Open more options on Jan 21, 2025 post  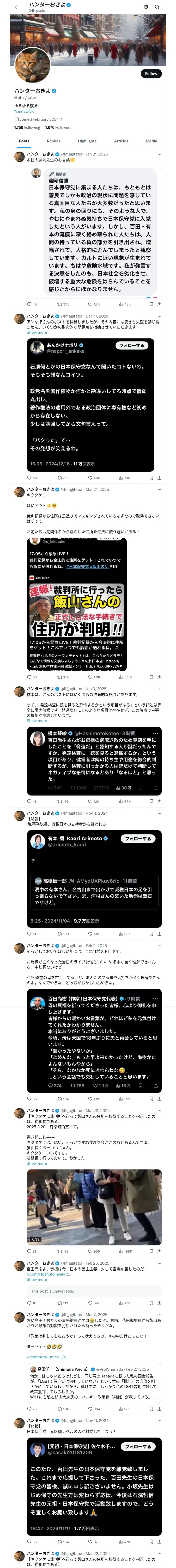click(x=160, y=155)
